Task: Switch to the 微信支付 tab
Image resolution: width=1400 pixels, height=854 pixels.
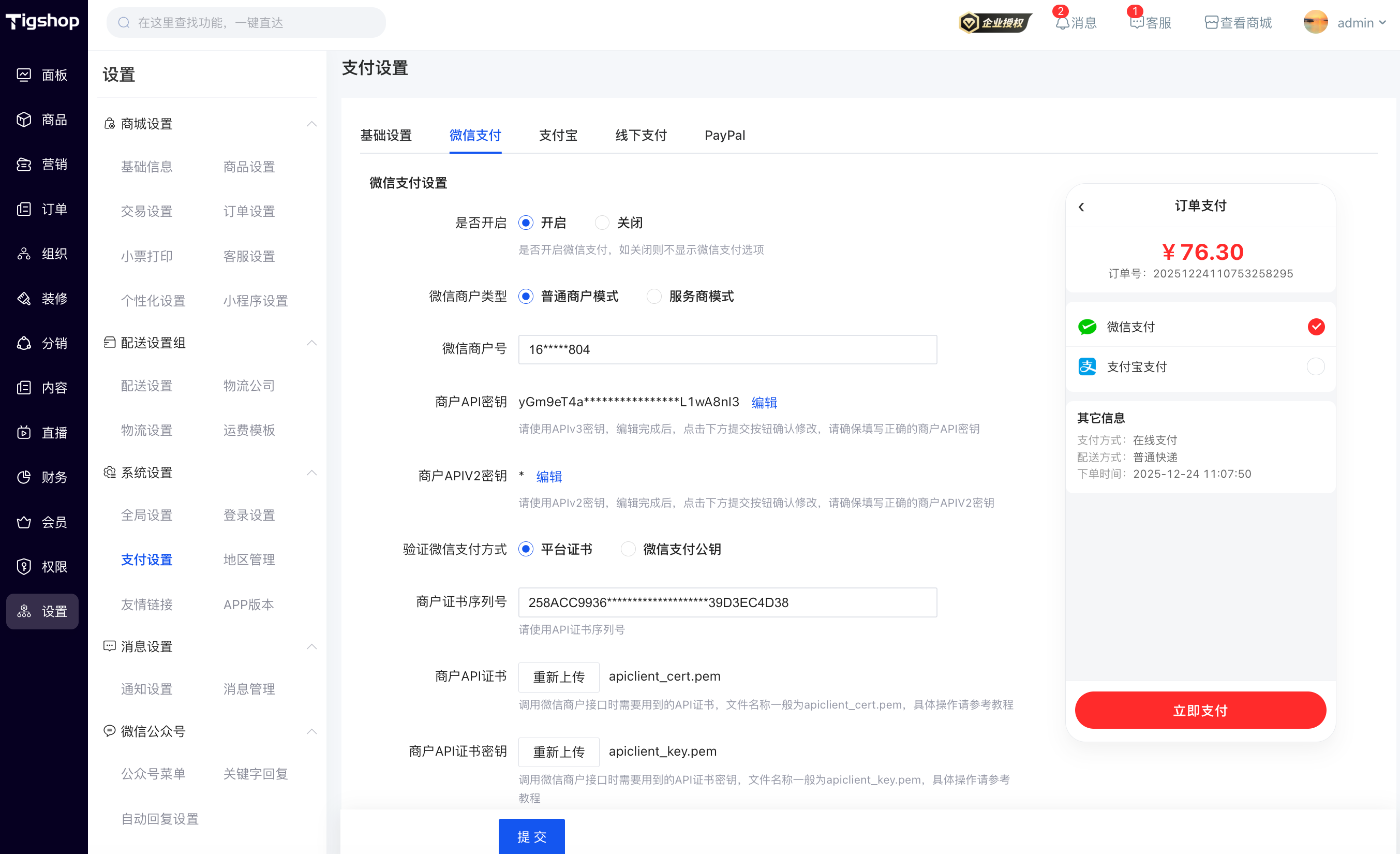Action: 475,135
